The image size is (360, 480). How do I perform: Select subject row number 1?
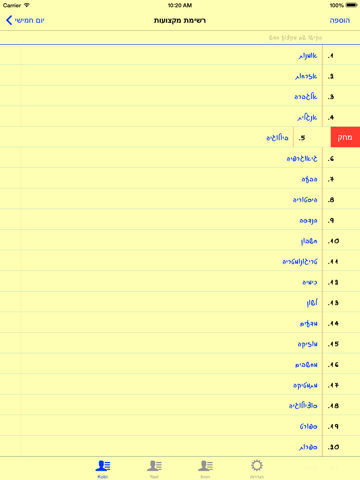click(x=180, y=55)
